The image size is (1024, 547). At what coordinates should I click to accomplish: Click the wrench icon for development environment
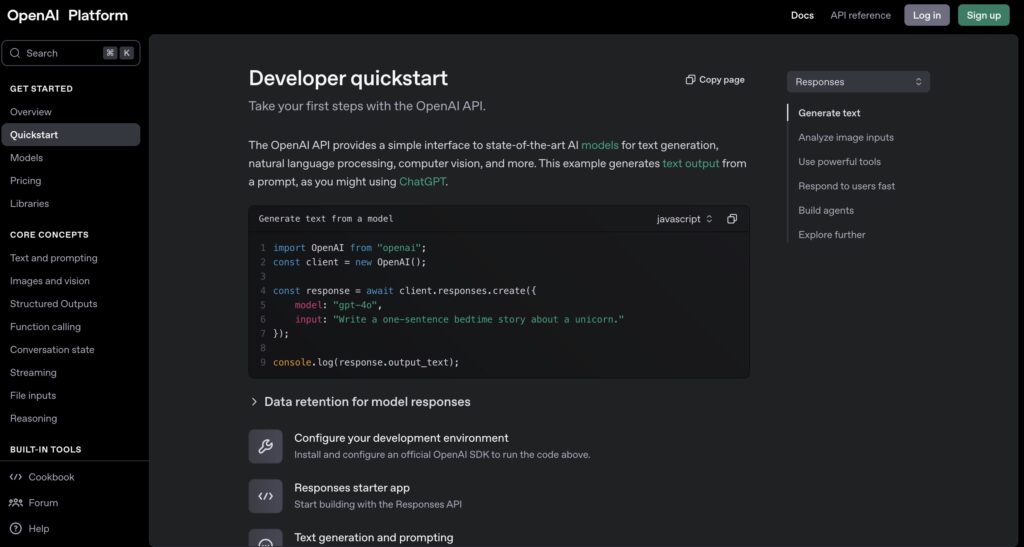point(265,446)
